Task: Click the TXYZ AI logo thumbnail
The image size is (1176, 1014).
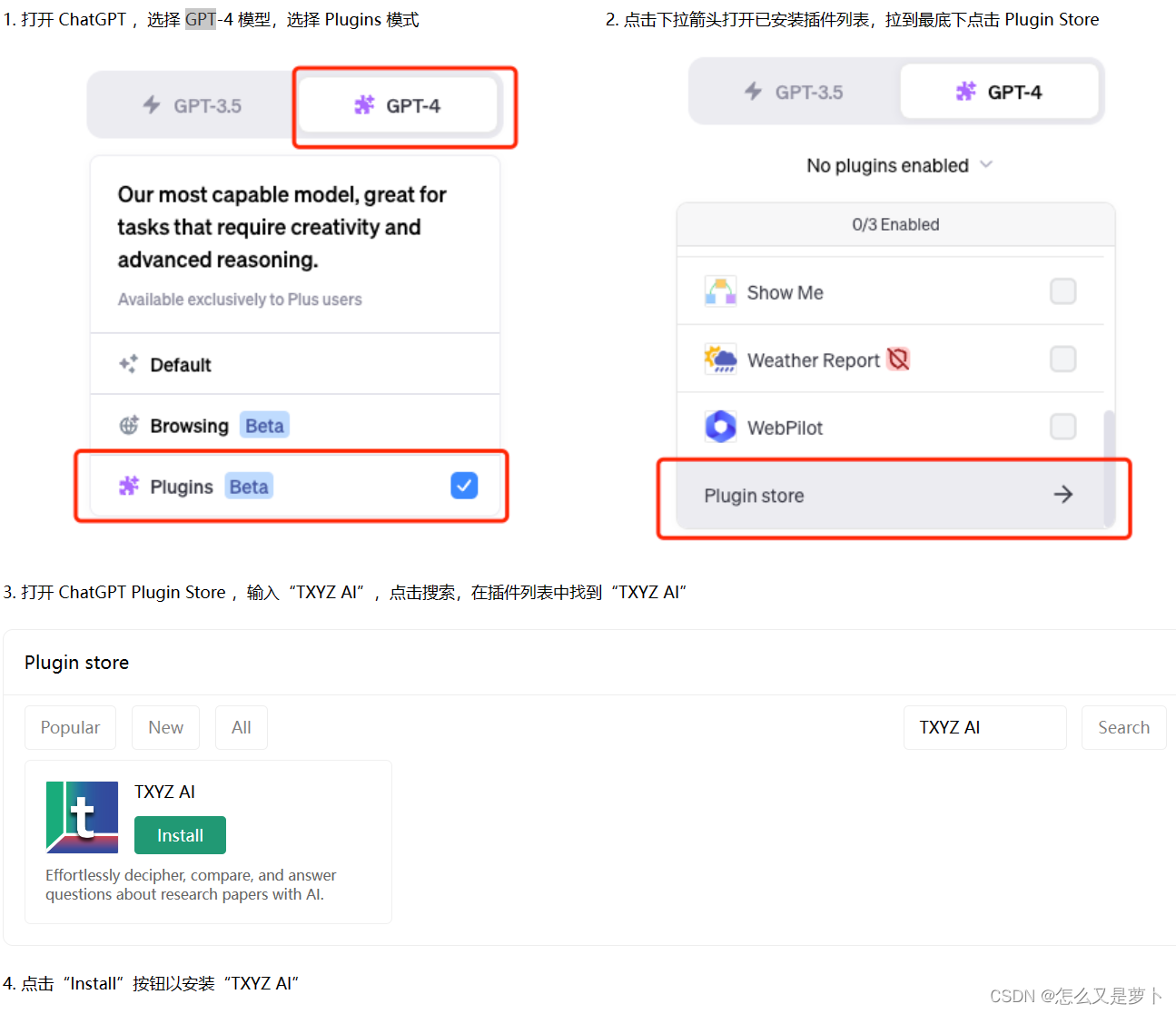Action: click(82, 817)
